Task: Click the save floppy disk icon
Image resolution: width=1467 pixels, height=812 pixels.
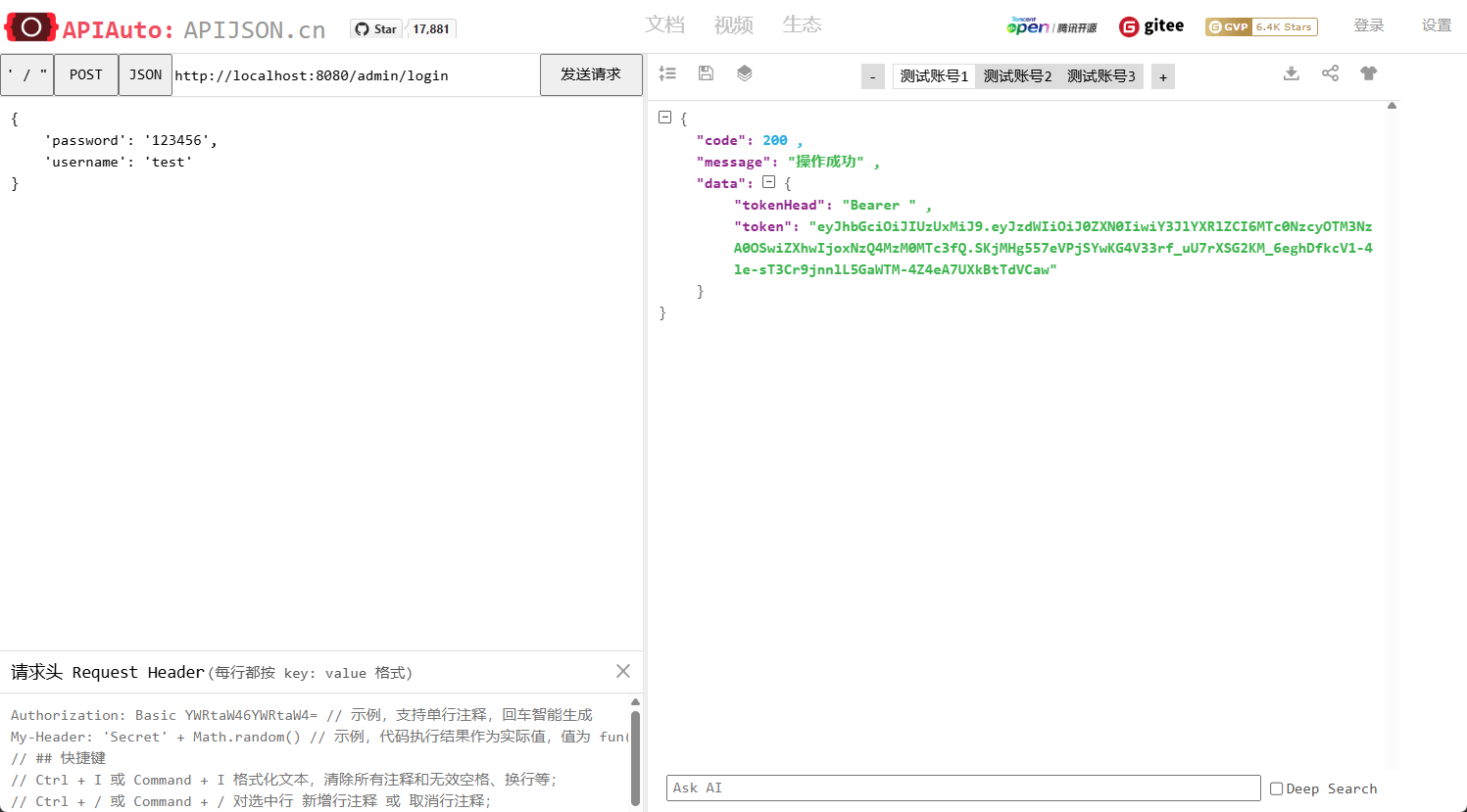Action: pyautogui.click(x=706, y=73)
